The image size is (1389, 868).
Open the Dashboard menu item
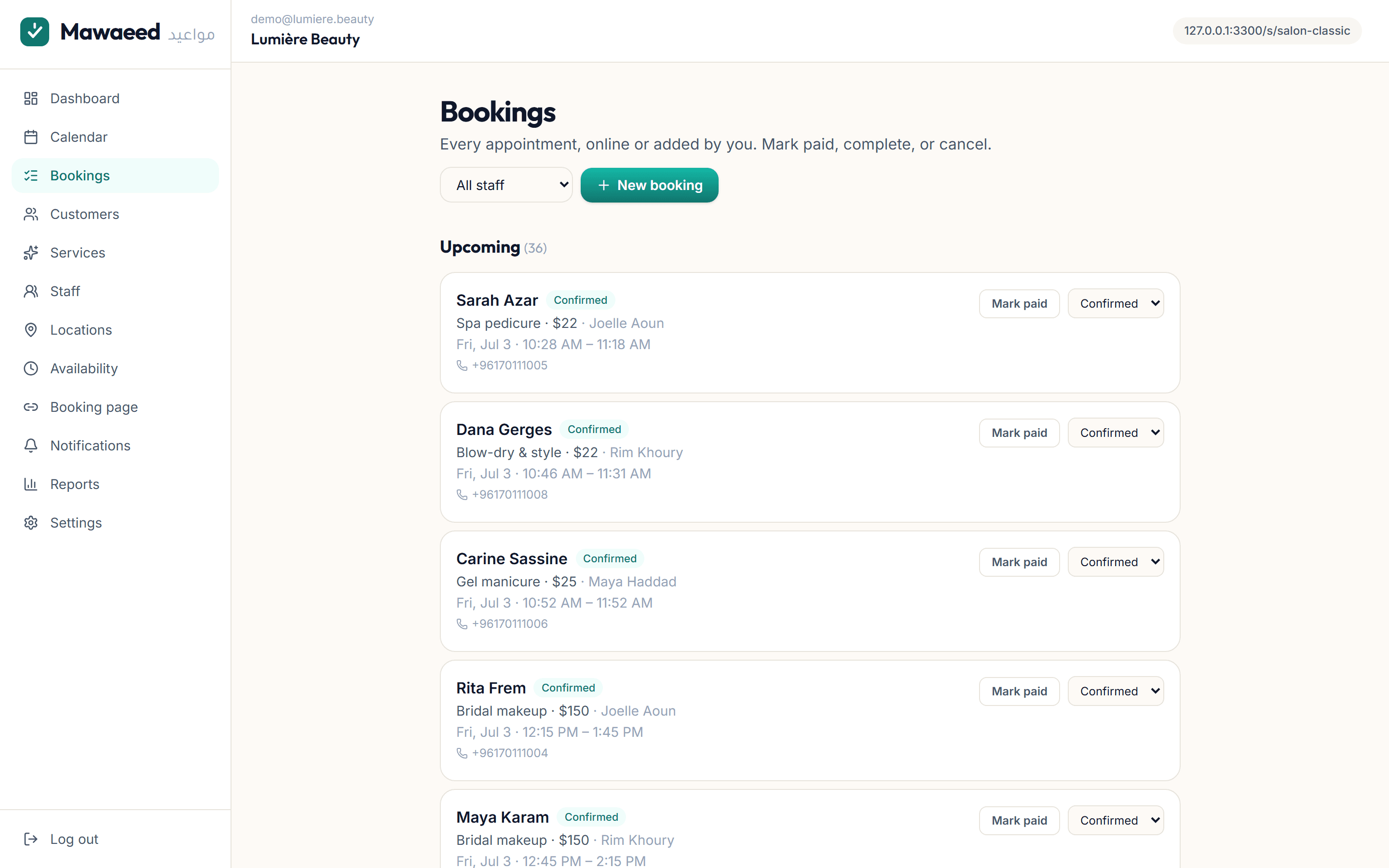tap(115, 98)
